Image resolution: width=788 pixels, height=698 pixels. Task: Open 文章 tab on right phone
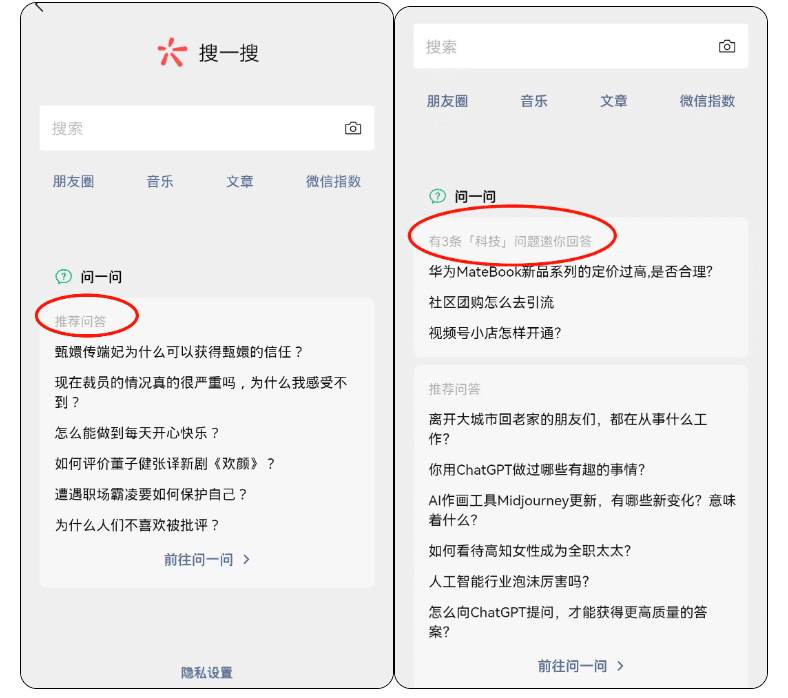614,101
